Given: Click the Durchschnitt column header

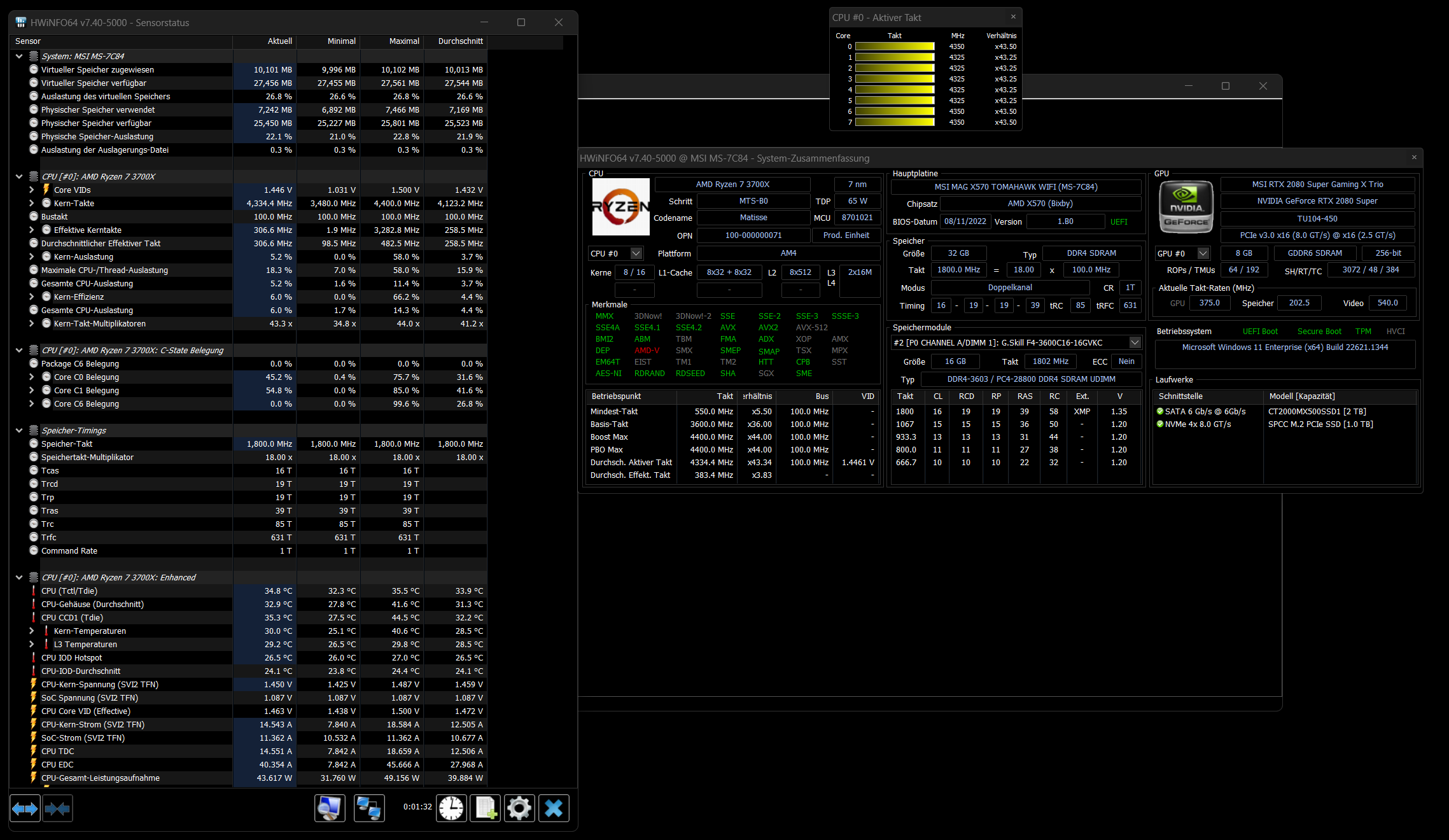Looking at the screenshot, I should pos(455,41).
